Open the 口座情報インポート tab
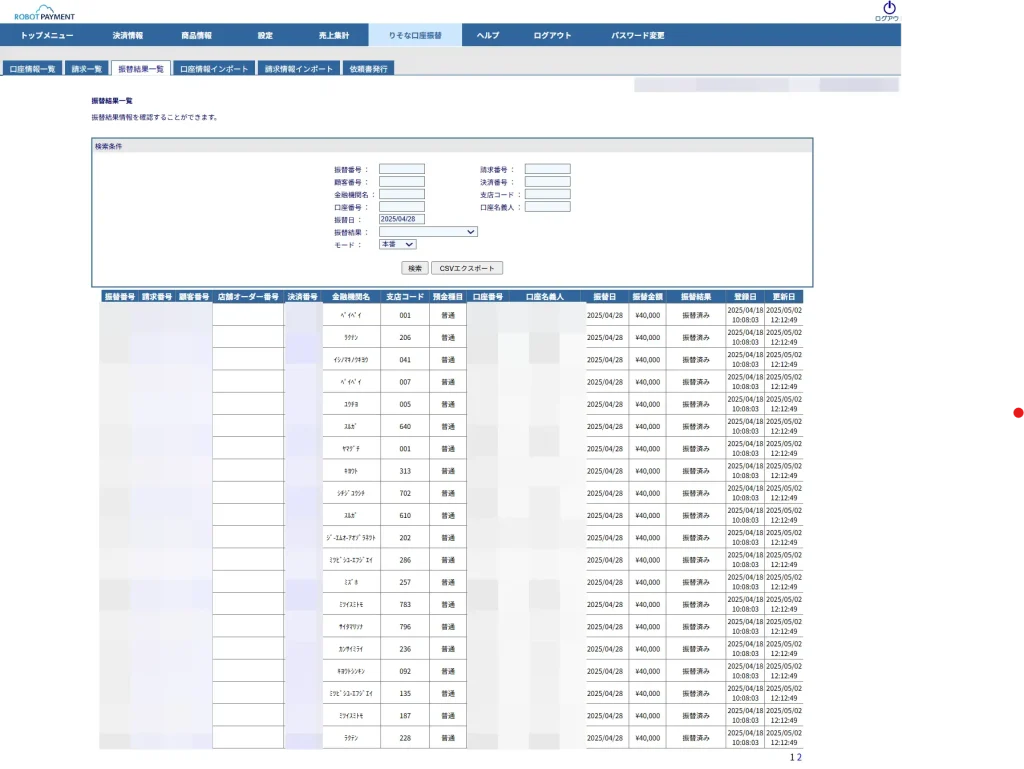1024x769 pixels. 214,69
